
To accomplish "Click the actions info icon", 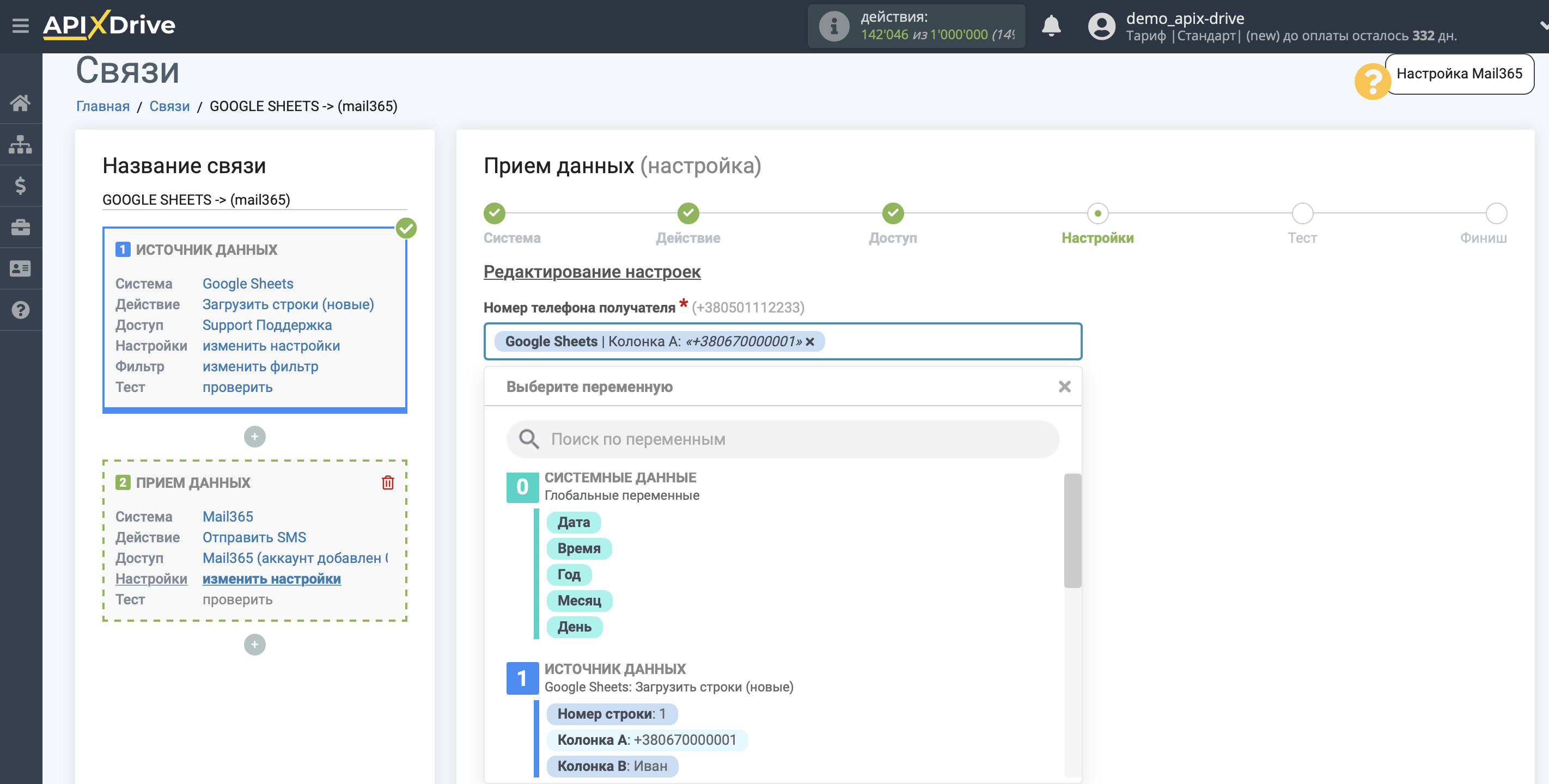I will tap(833, 26).
